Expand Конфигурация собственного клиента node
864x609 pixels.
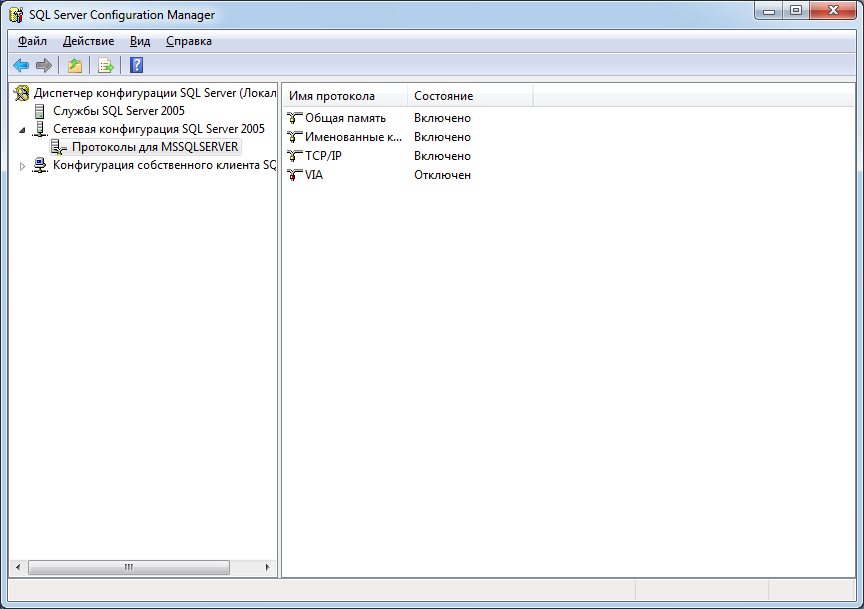coord(22,166)
